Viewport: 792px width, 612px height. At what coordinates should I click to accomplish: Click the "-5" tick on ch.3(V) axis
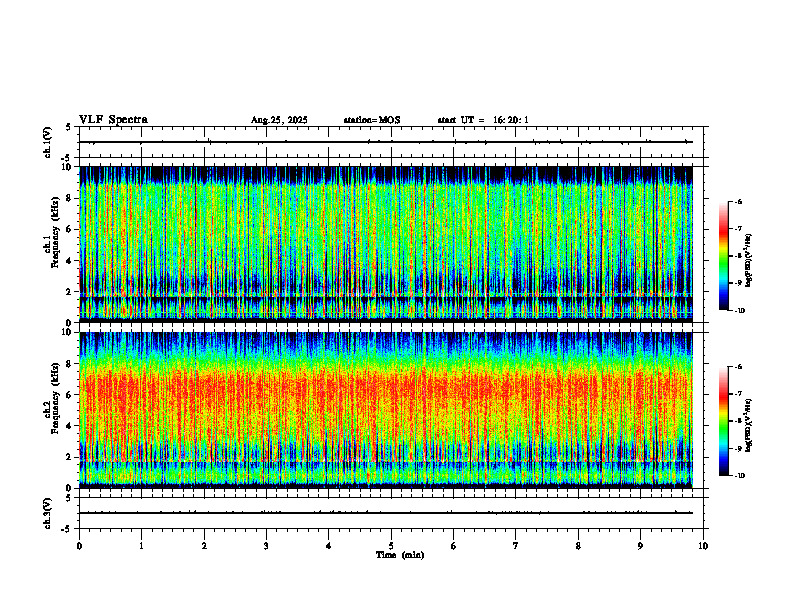pos(67,529)
